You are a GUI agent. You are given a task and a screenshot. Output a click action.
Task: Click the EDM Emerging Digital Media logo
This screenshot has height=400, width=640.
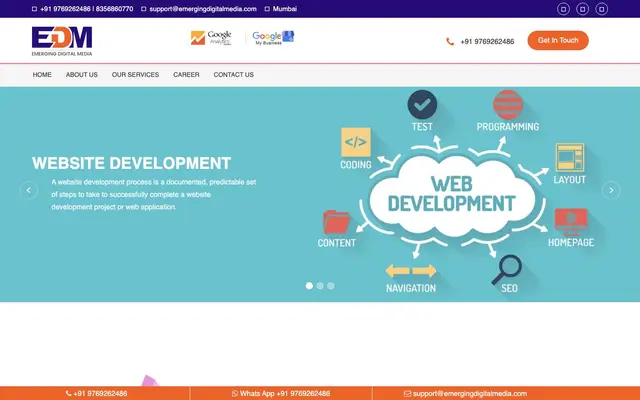pos(62,41)
